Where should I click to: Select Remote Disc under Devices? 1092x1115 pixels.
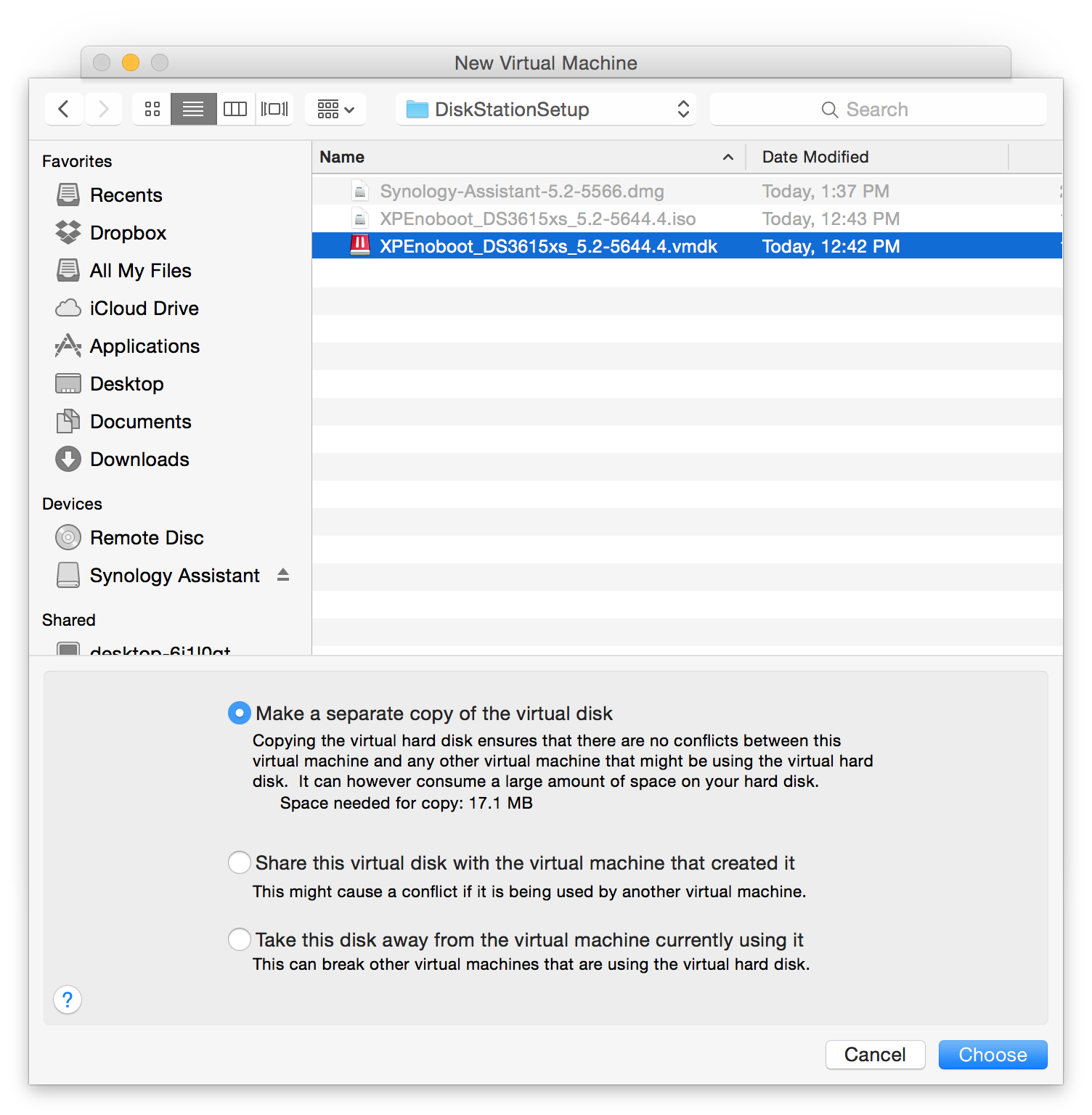(x=129, y=537)
